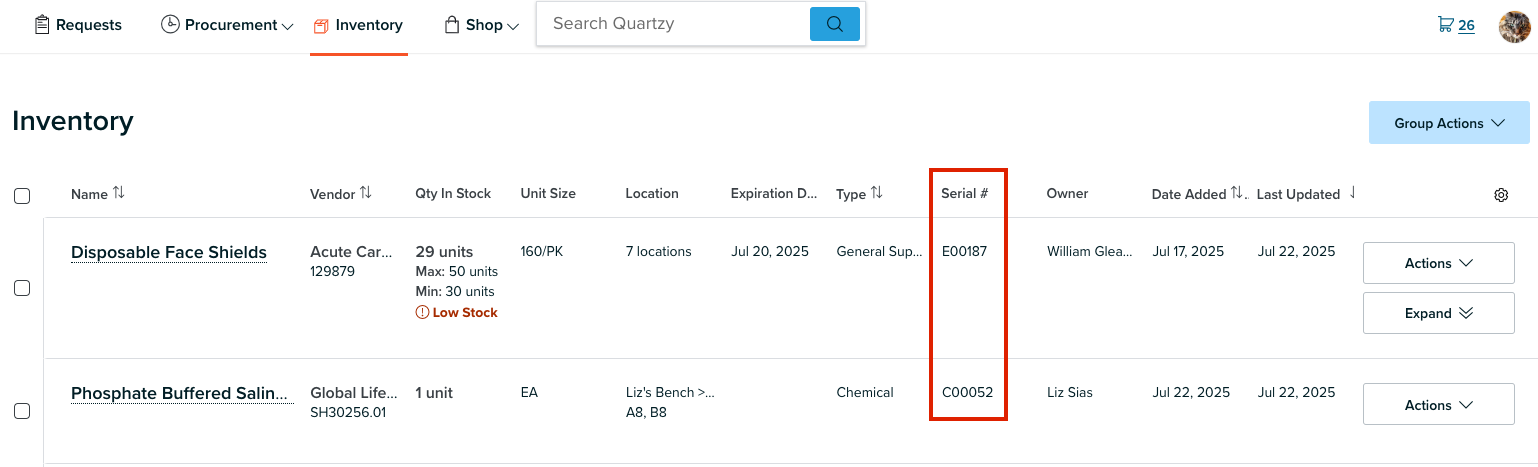
Task: Click the Low Stock warning icon
Action: tap(422, 313)
